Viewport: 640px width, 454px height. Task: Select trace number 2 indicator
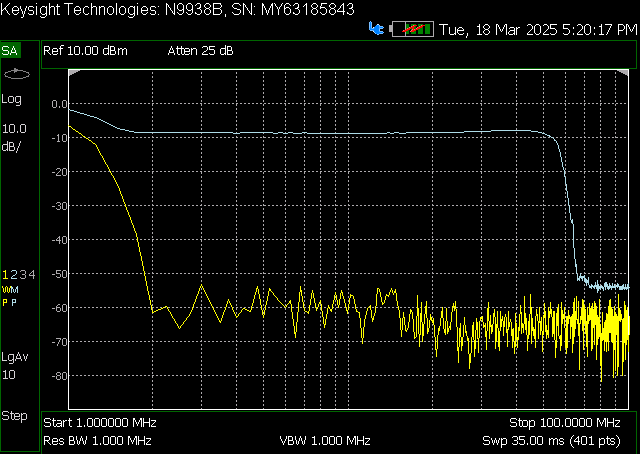coord(13,274)
